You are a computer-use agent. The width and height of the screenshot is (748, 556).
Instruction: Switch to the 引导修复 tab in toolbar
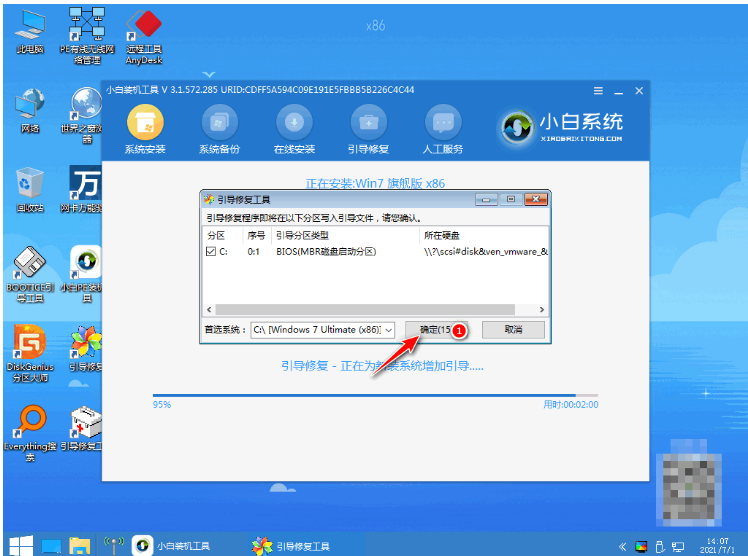tap(368, 124)
